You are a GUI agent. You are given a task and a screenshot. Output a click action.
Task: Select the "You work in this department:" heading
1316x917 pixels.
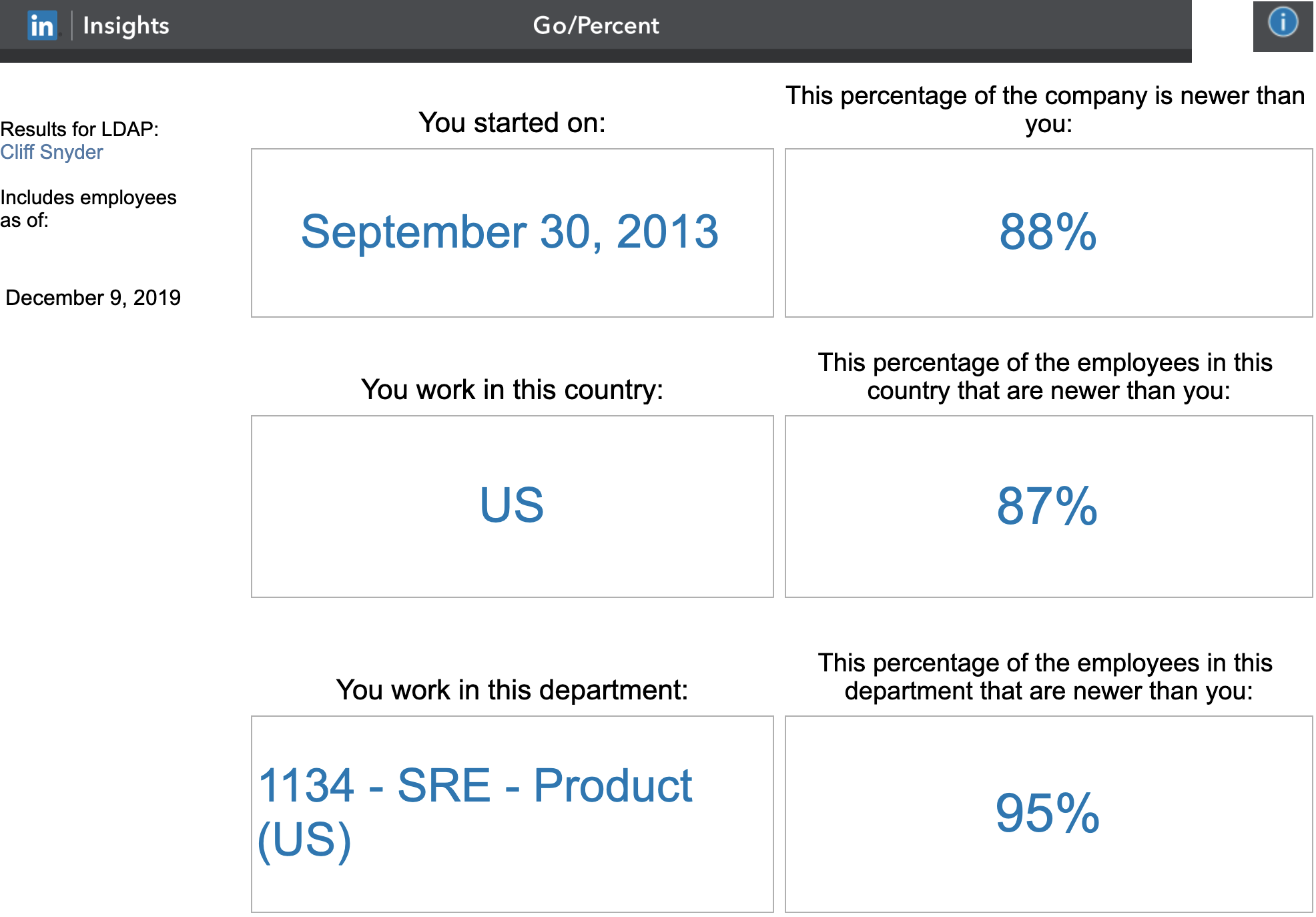512,690
